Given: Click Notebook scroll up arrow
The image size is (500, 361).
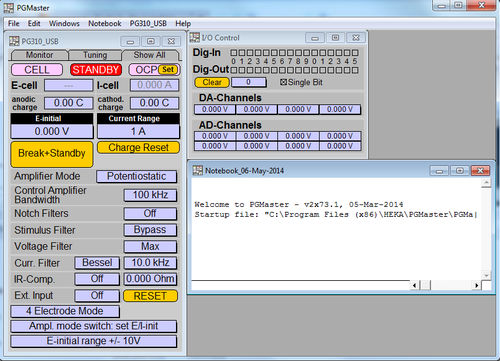Looking at the screenshot, I should tap(486, 182).
